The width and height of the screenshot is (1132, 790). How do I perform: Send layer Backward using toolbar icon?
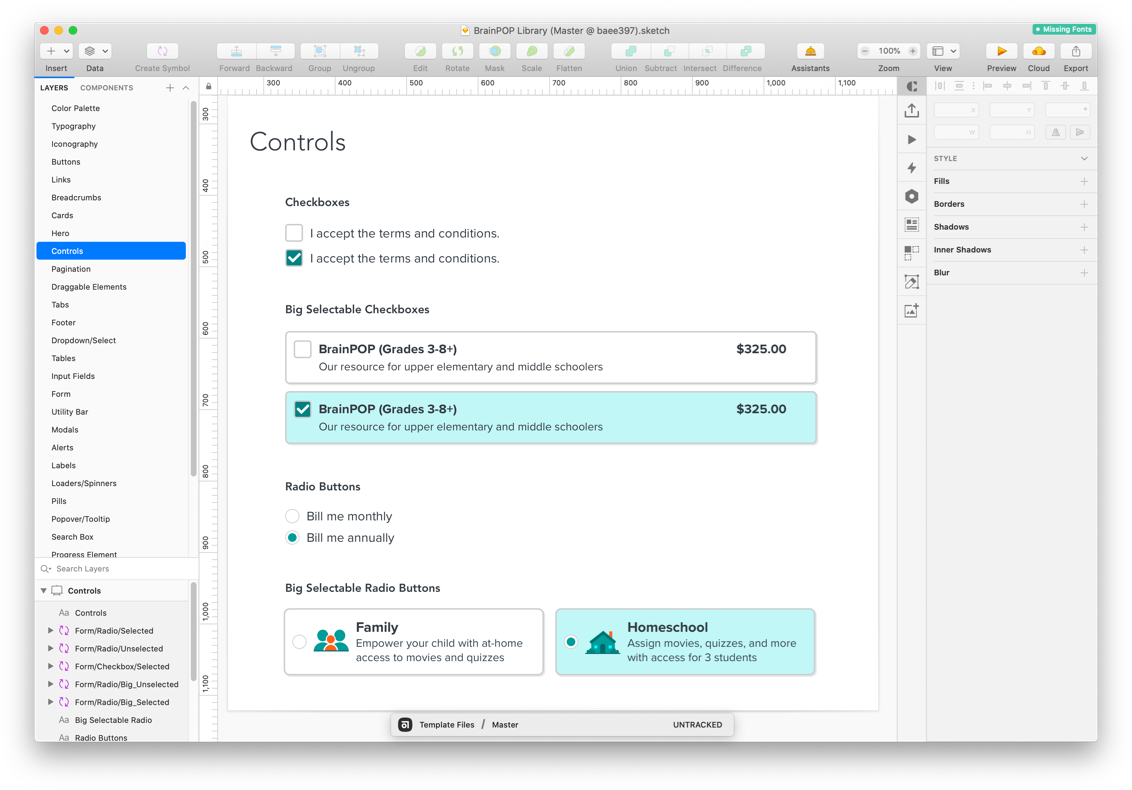tap(275, 51)
